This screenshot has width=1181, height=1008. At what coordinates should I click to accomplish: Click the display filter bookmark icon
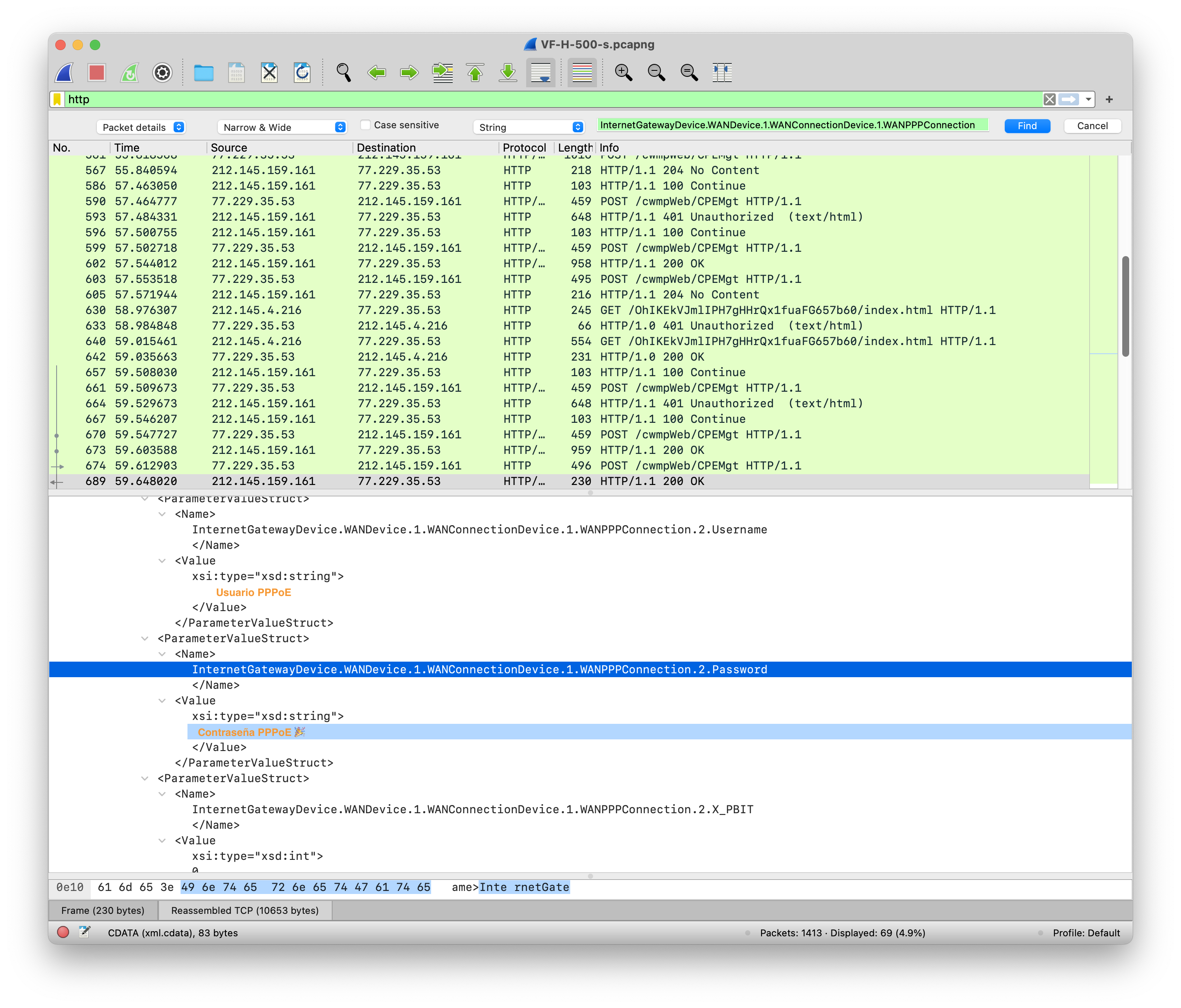tap(57, 99)
